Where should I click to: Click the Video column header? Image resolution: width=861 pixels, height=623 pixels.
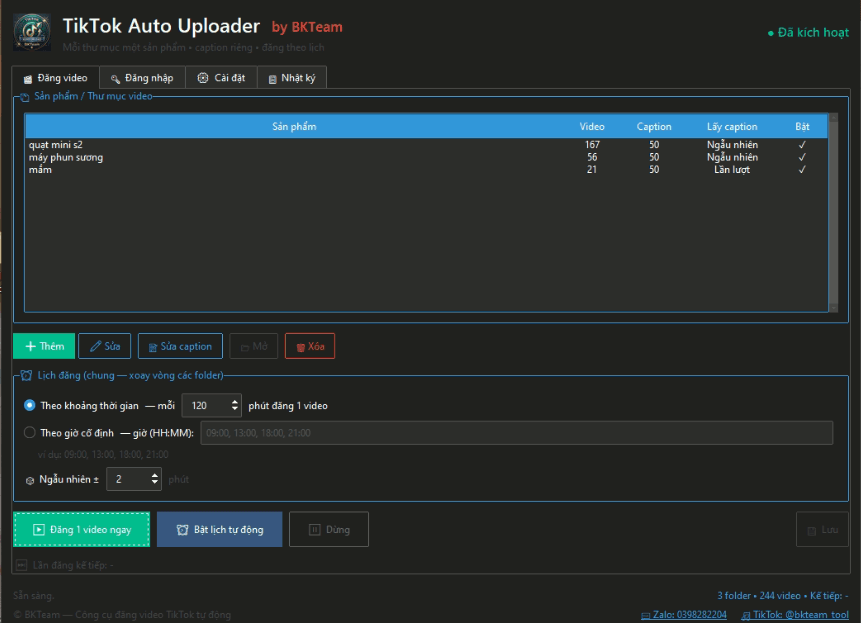[592, 127]
